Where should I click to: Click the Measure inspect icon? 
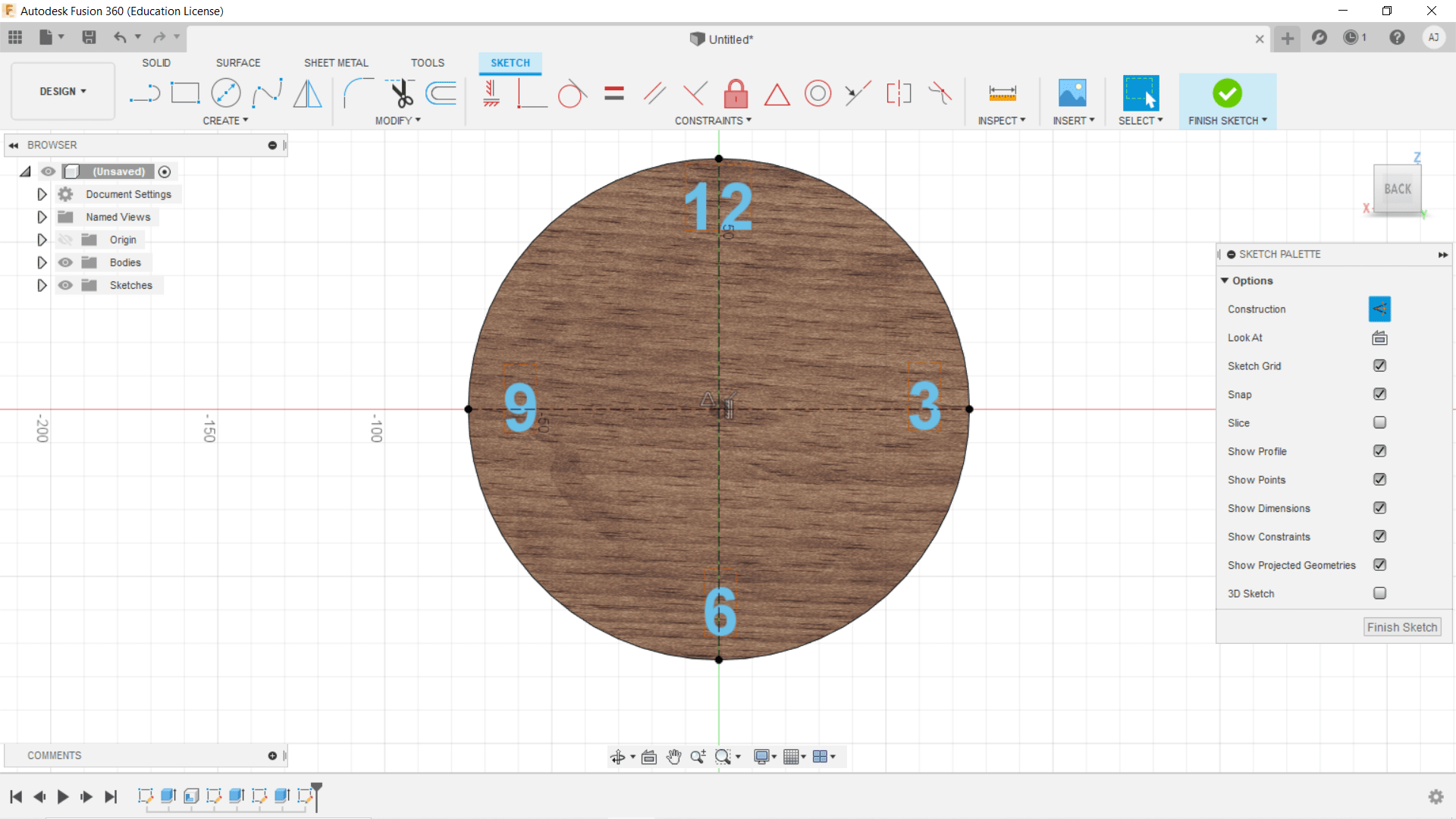pos(1002,93)
